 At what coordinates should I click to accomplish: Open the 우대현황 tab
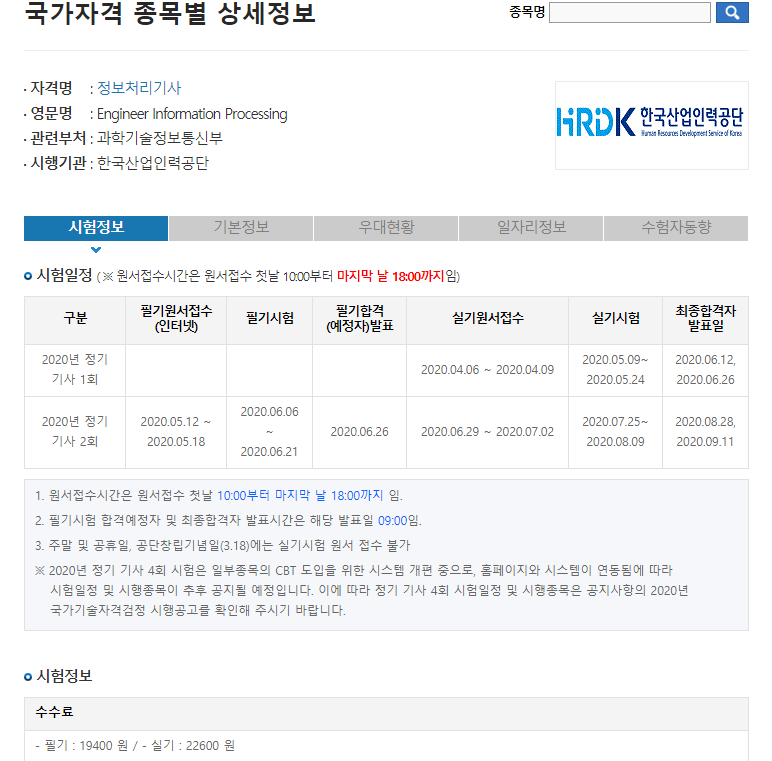[386, 228]
